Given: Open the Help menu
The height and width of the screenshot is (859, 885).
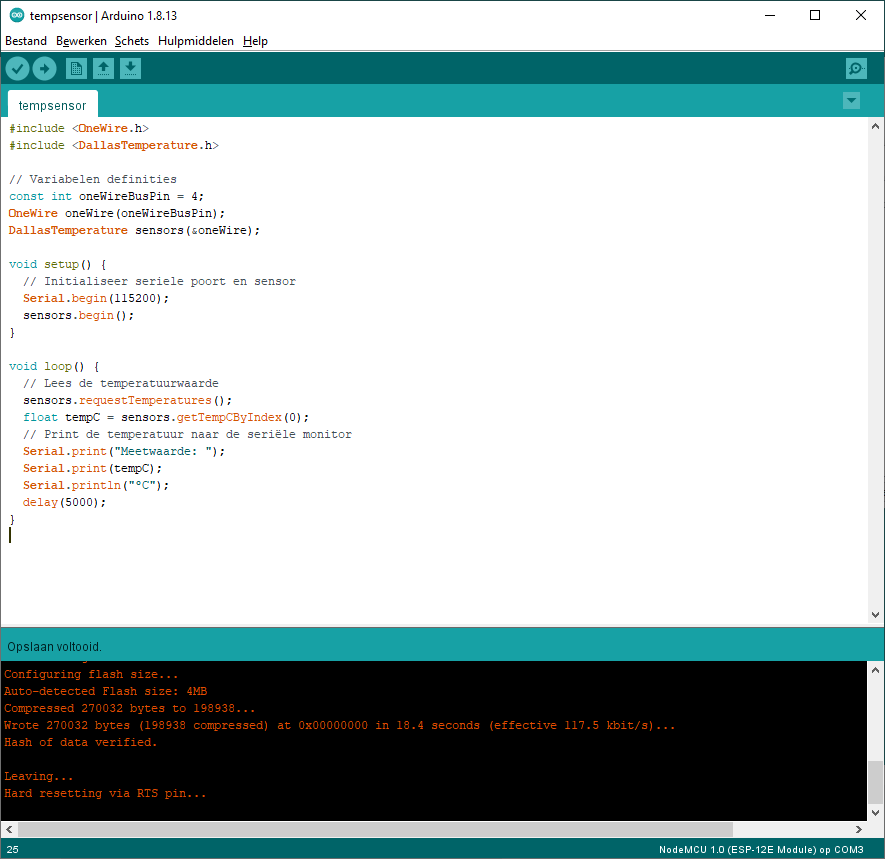Looking at the screenshot, I should pyautogui.click(x=255, y=41).
